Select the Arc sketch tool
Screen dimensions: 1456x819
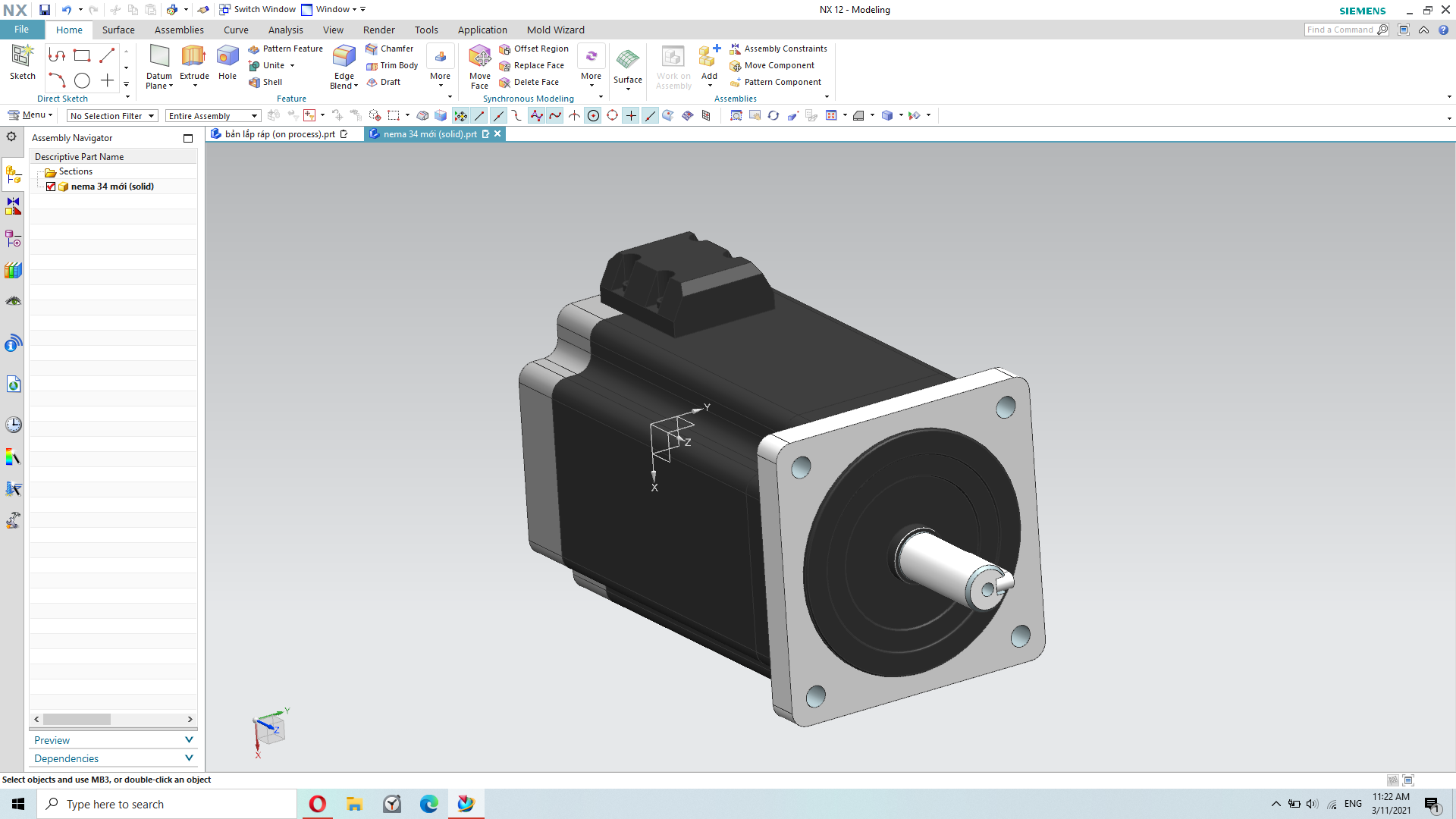click(57, 80)
